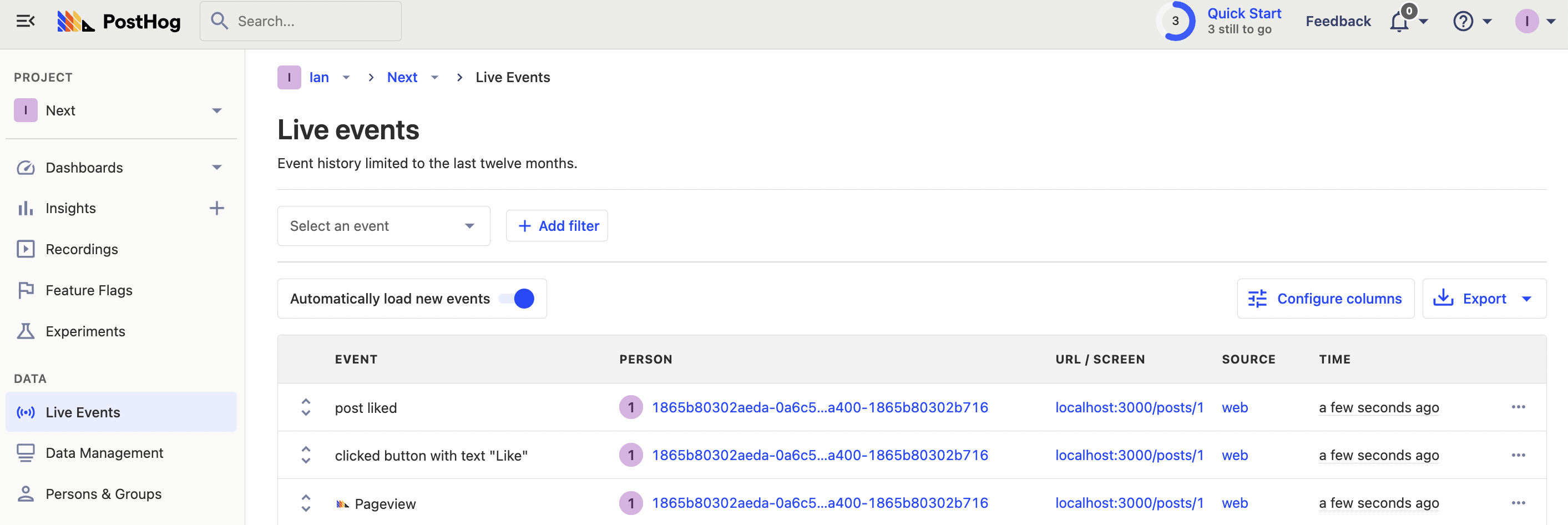The image size is (1568, 525).
Task: Click the Quick Start progress circle
Action: click(1175, 21)
